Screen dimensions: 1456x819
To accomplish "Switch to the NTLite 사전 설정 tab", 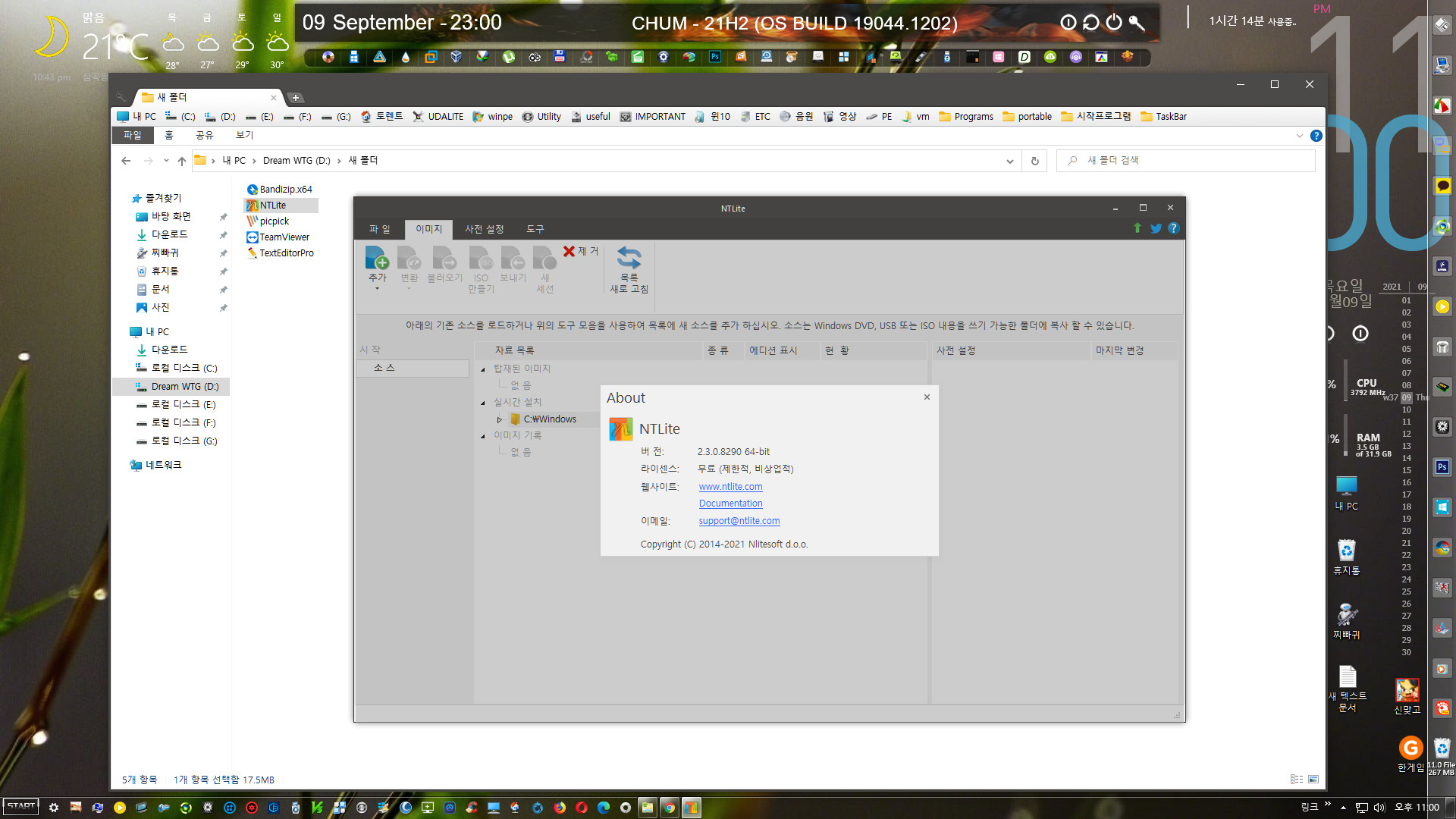I will (484, 229).
